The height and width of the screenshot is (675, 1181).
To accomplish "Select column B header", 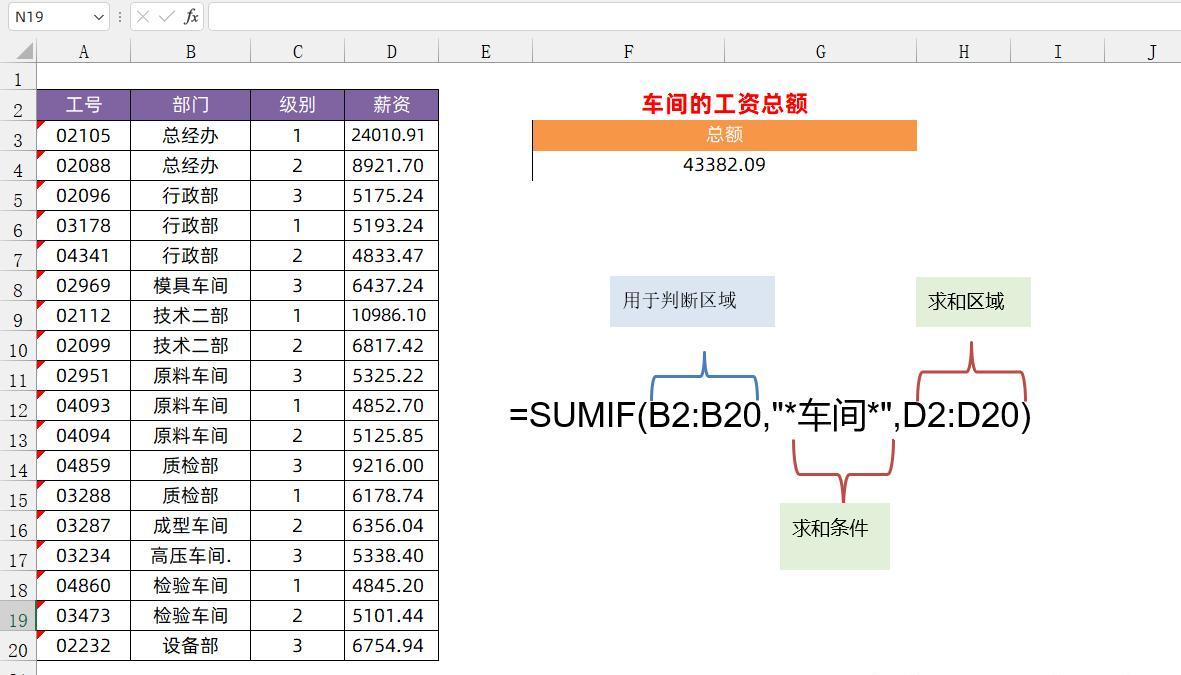I will click(x=191, y=52).
